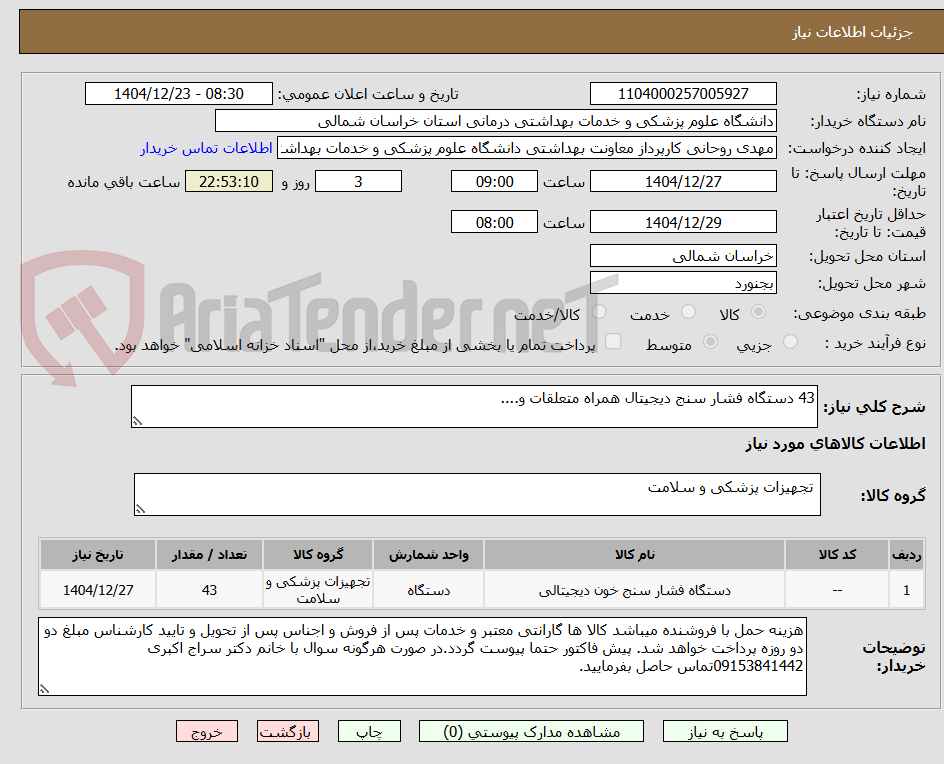Click the 'تعداد / مقدار' column header

(x=210, y=554)
